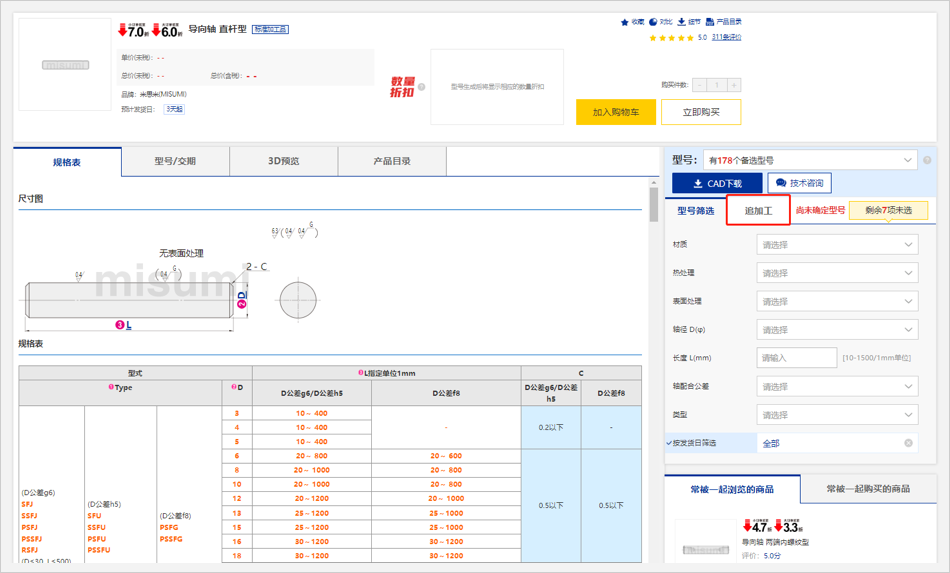
Task: Toggle the 按发货日筛选 checkmark
Action: pyautogui.click(x=670, y=443)
